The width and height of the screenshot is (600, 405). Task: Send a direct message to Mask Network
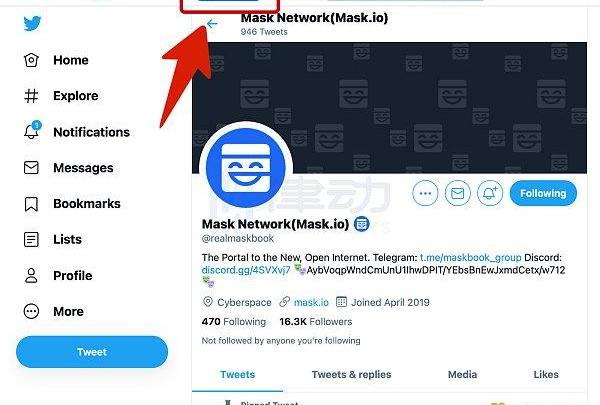458,193
